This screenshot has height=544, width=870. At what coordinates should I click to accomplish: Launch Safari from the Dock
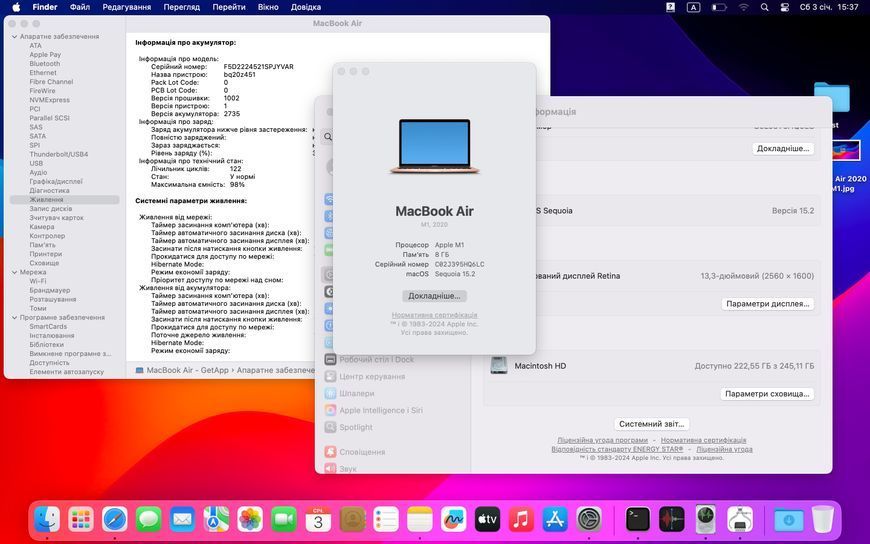(115, 520)
